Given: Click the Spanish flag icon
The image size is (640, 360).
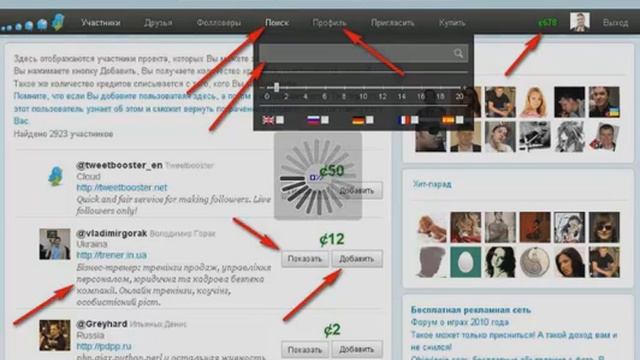Looking at the screenshot, I should 448,120.
